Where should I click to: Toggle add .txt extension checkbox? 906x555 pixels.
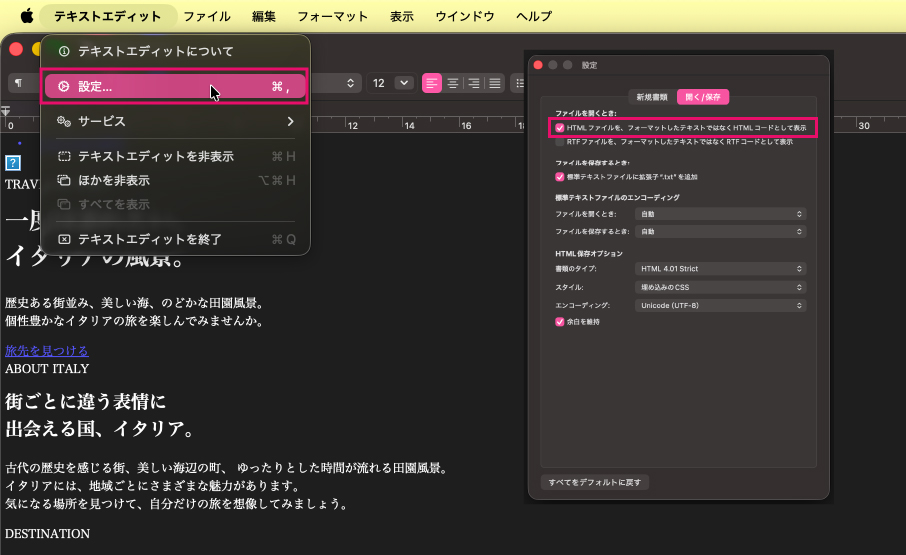(x=559, y=177)
